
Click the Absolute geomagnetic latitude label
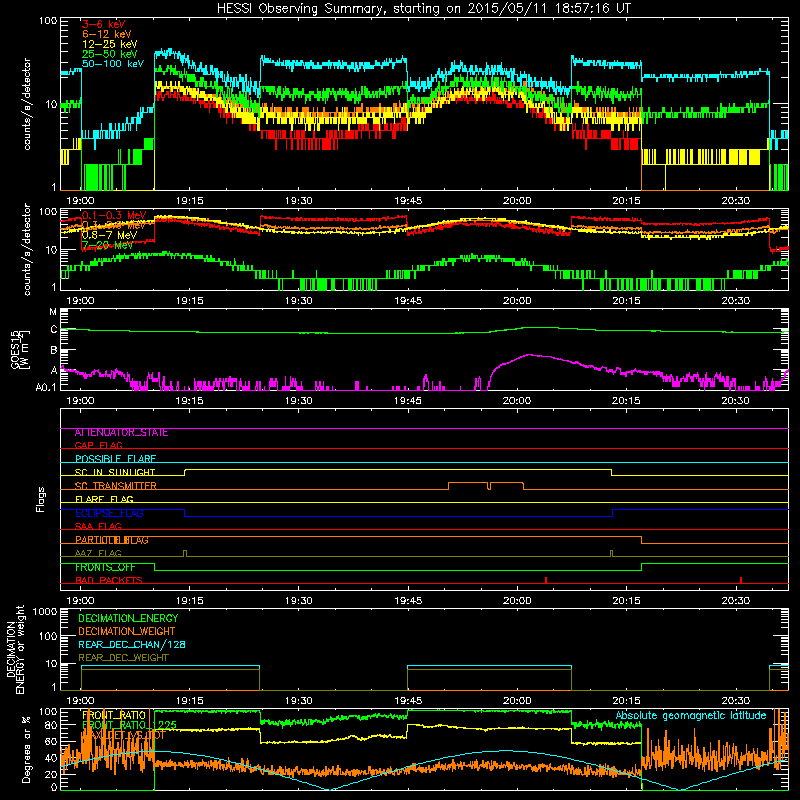[x=691, y=715]
